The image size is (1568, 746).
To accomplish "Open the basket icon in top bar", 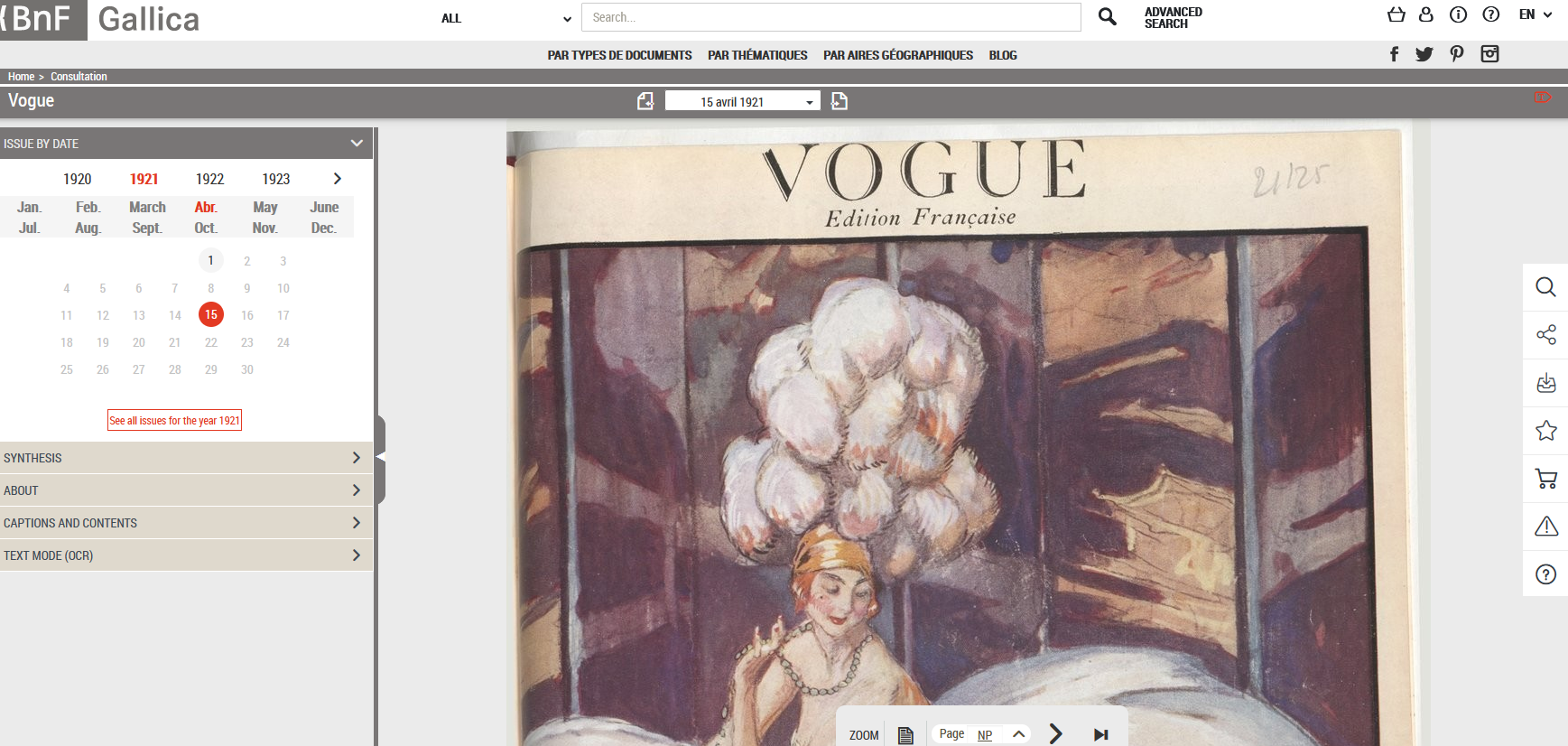I will (1396, 14).
